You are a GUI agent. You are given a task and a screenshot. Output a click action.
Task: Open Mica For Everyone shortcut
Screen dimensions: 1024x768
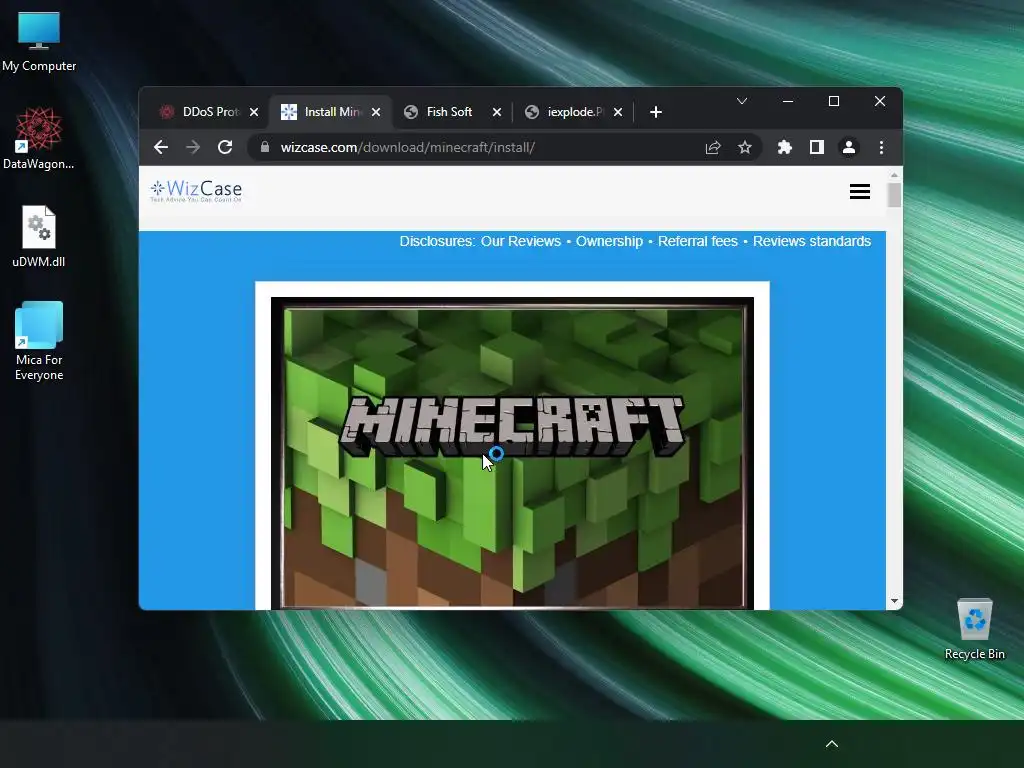39,341
